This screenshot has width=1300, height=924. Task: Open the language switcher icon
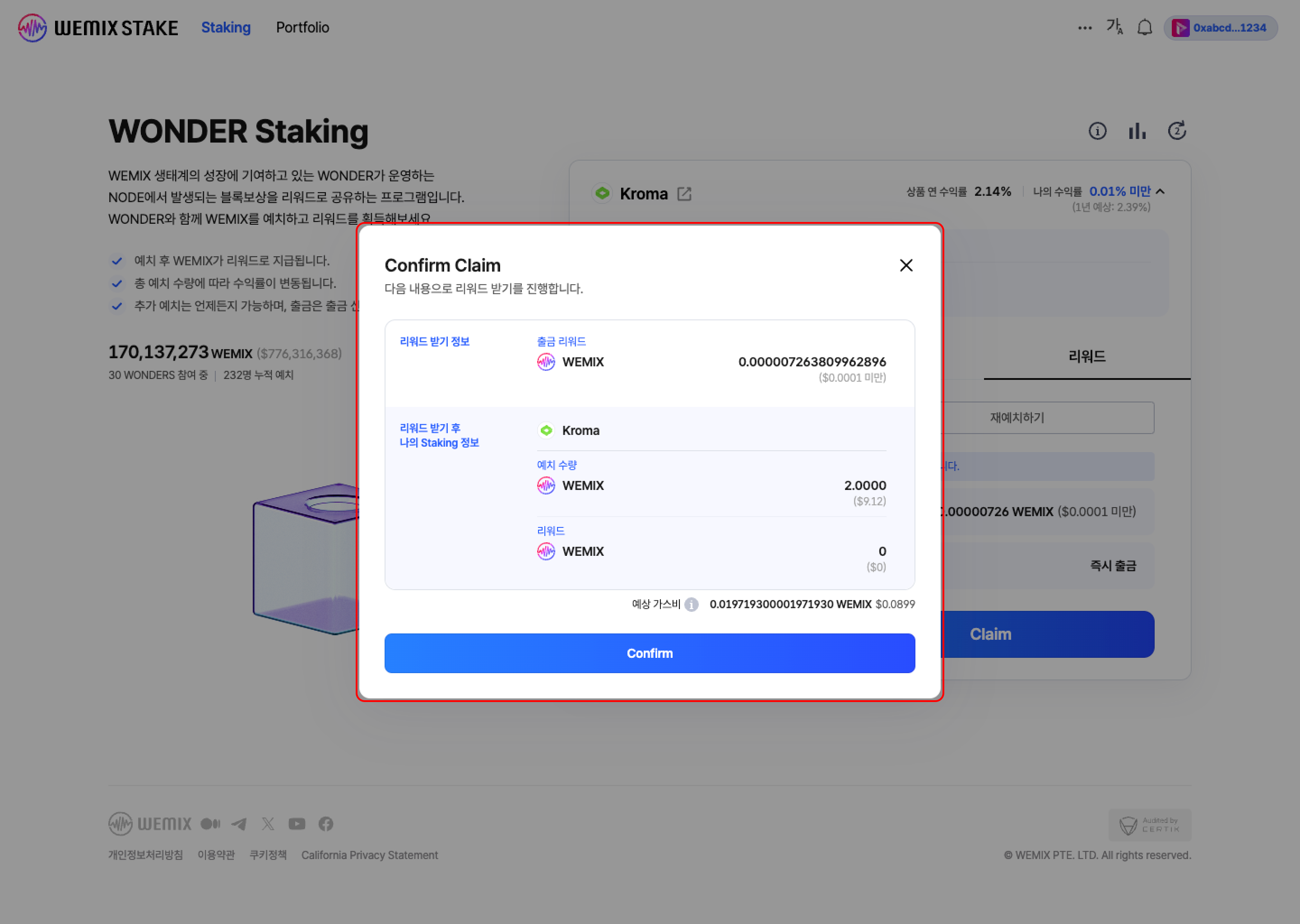[x=1114, y=28]
